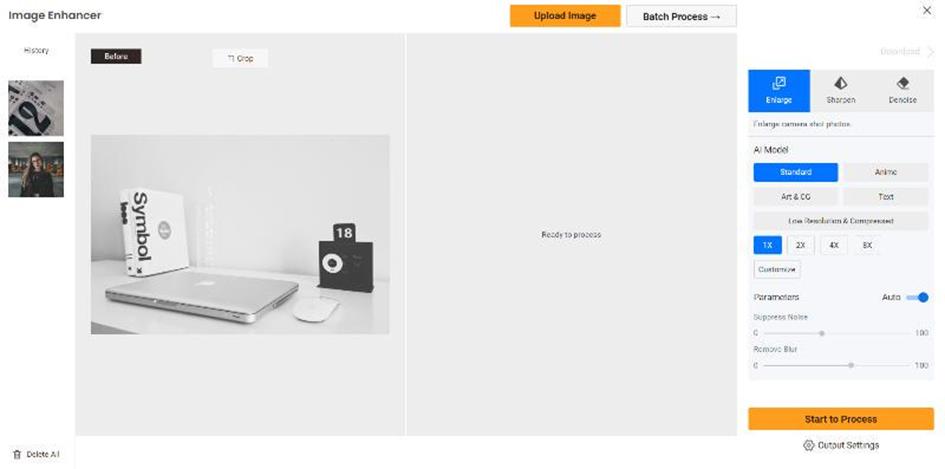Choose the Anime AI model
The width and height of the screenshot is (945, 469).
[x=885, y=172]
